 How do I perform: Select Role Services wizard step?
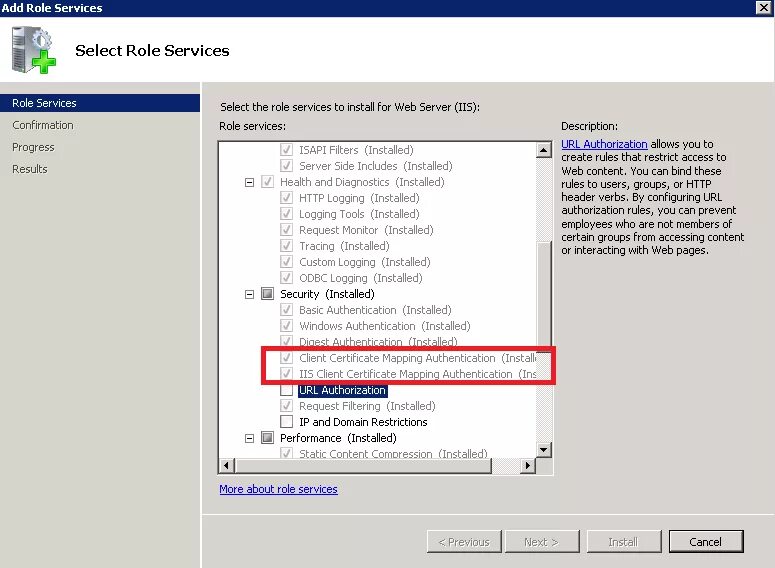click(100, 103)
